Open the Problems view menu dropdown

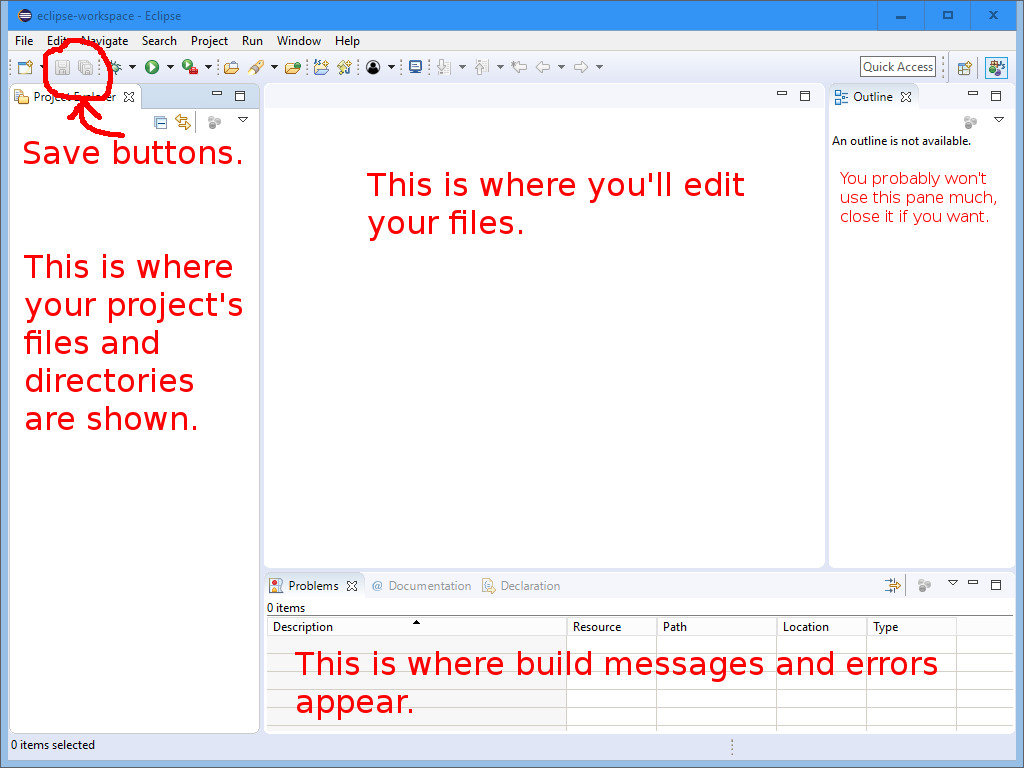(x=952, y=583)
